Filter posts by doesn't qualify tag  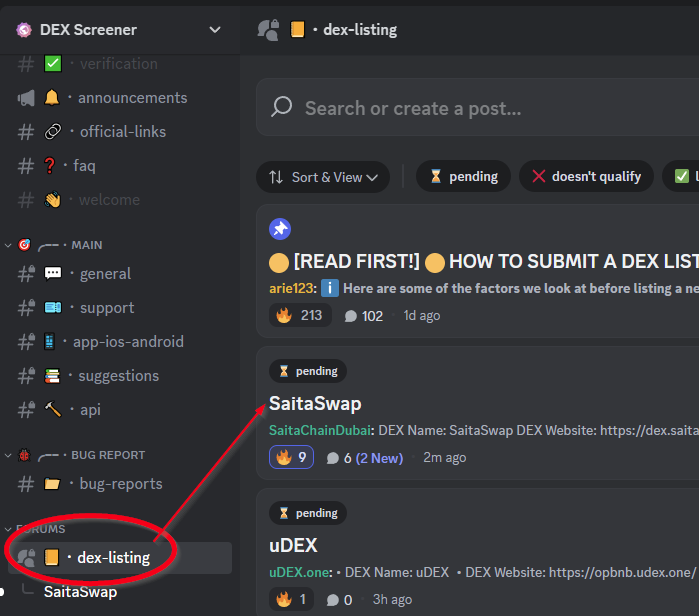(x=586, y=177)
